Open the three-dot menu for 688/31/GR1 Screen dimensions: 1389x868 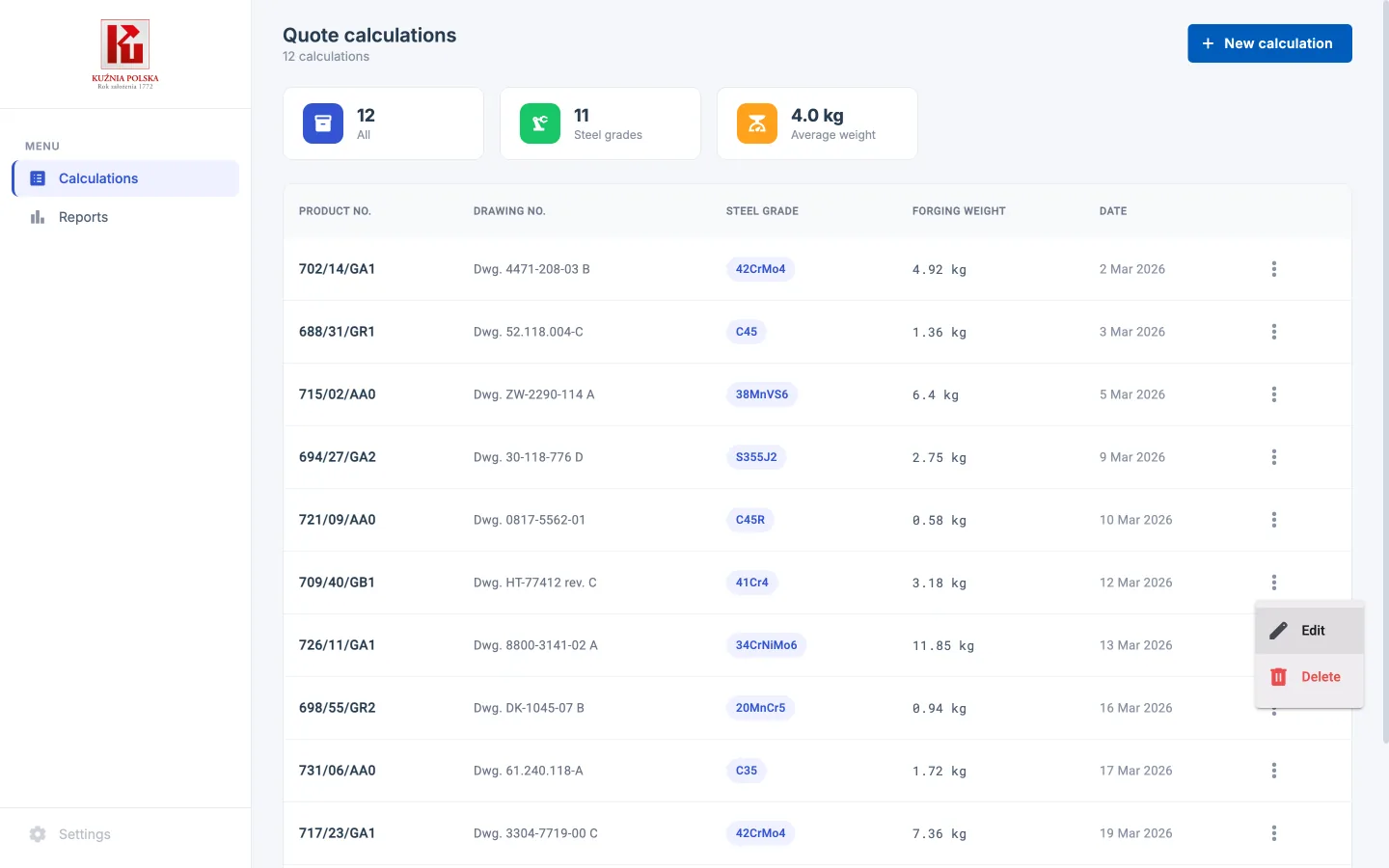(1274, 332)
